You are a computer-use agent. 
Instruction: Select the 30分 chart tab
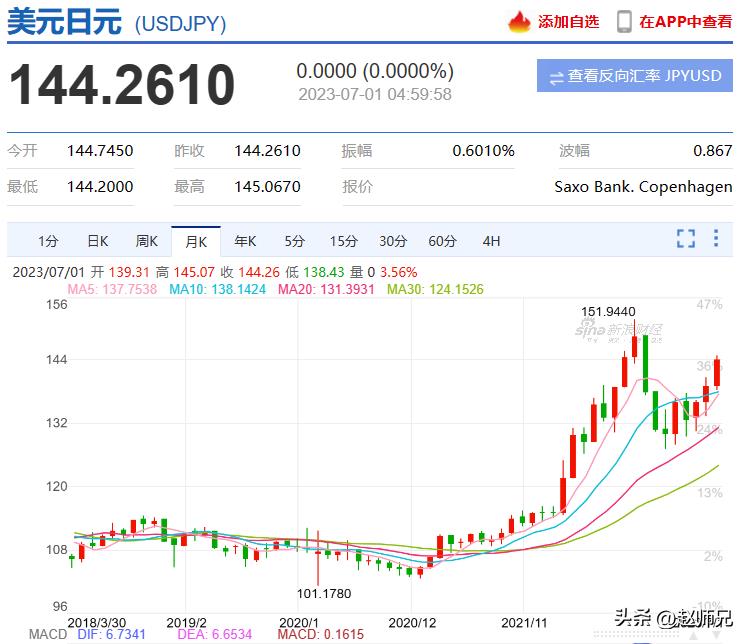393,241
